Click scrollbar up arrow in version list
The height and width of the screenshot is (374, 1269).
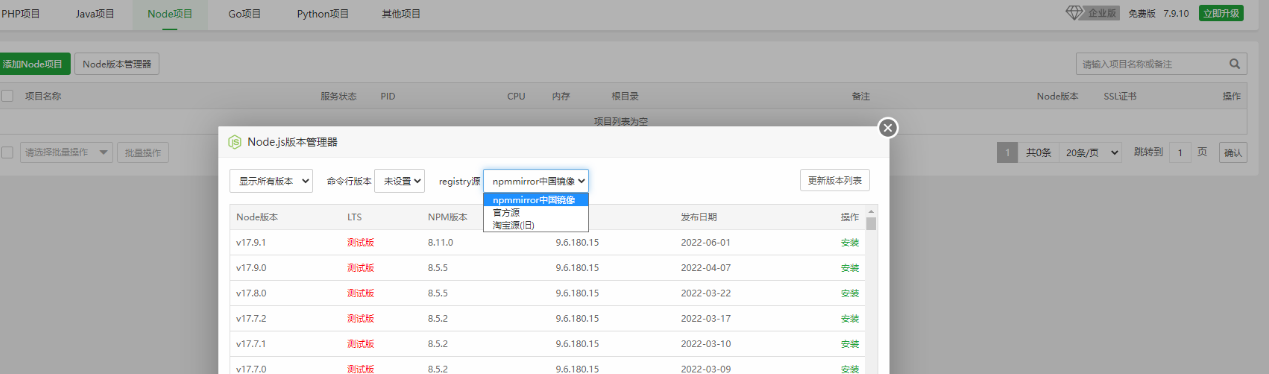coord(871,211)
